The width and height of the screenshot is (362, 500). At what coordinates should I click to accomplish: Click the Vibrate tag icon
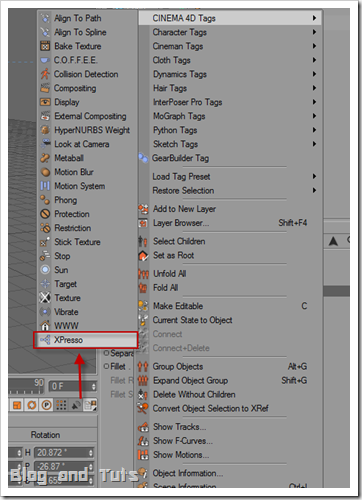(45, 312)
